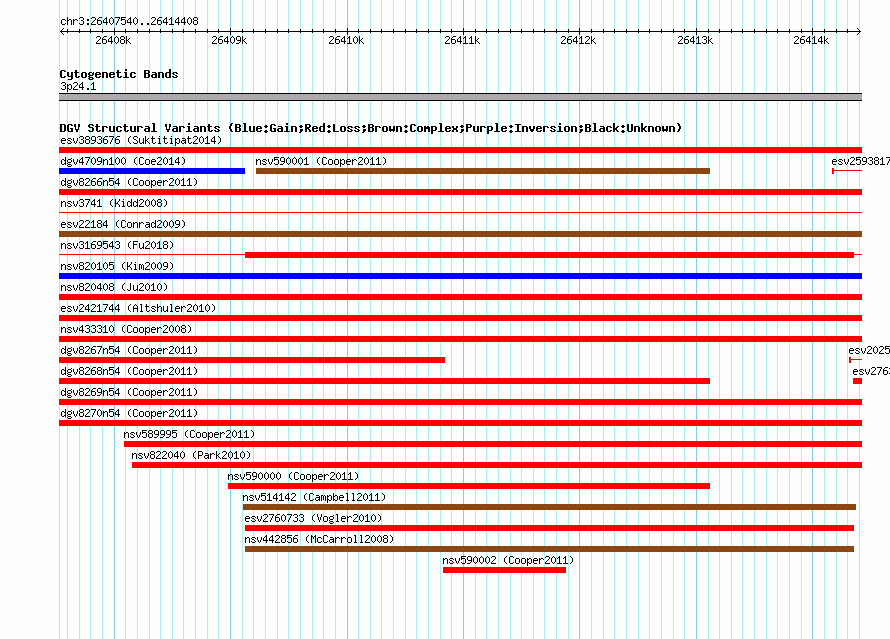890x639 pixels.
Task: Click the nsv822040 (Park2010) label
Action: tap(191, 455)
